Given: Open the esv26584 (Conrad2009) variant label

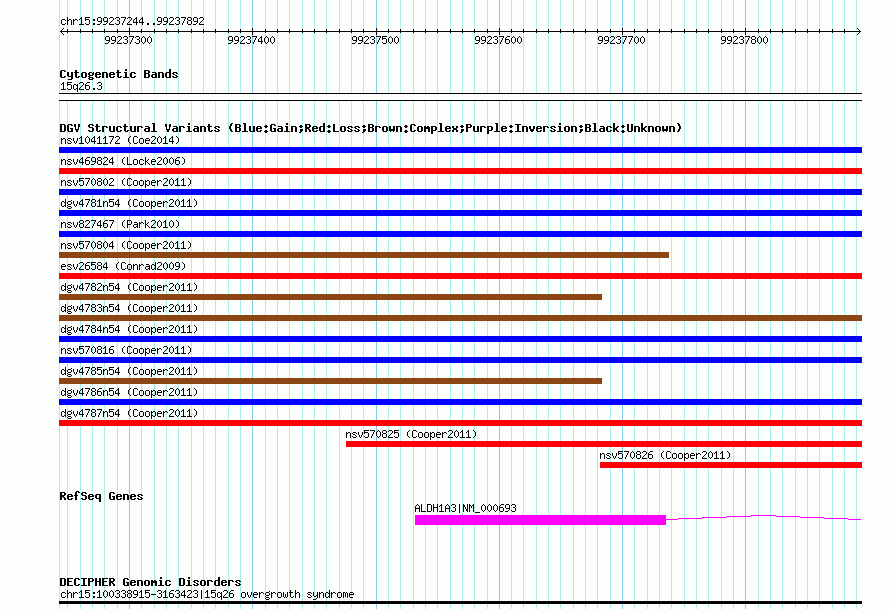Looking at the screenshot, I should click(x=122, y=267).
